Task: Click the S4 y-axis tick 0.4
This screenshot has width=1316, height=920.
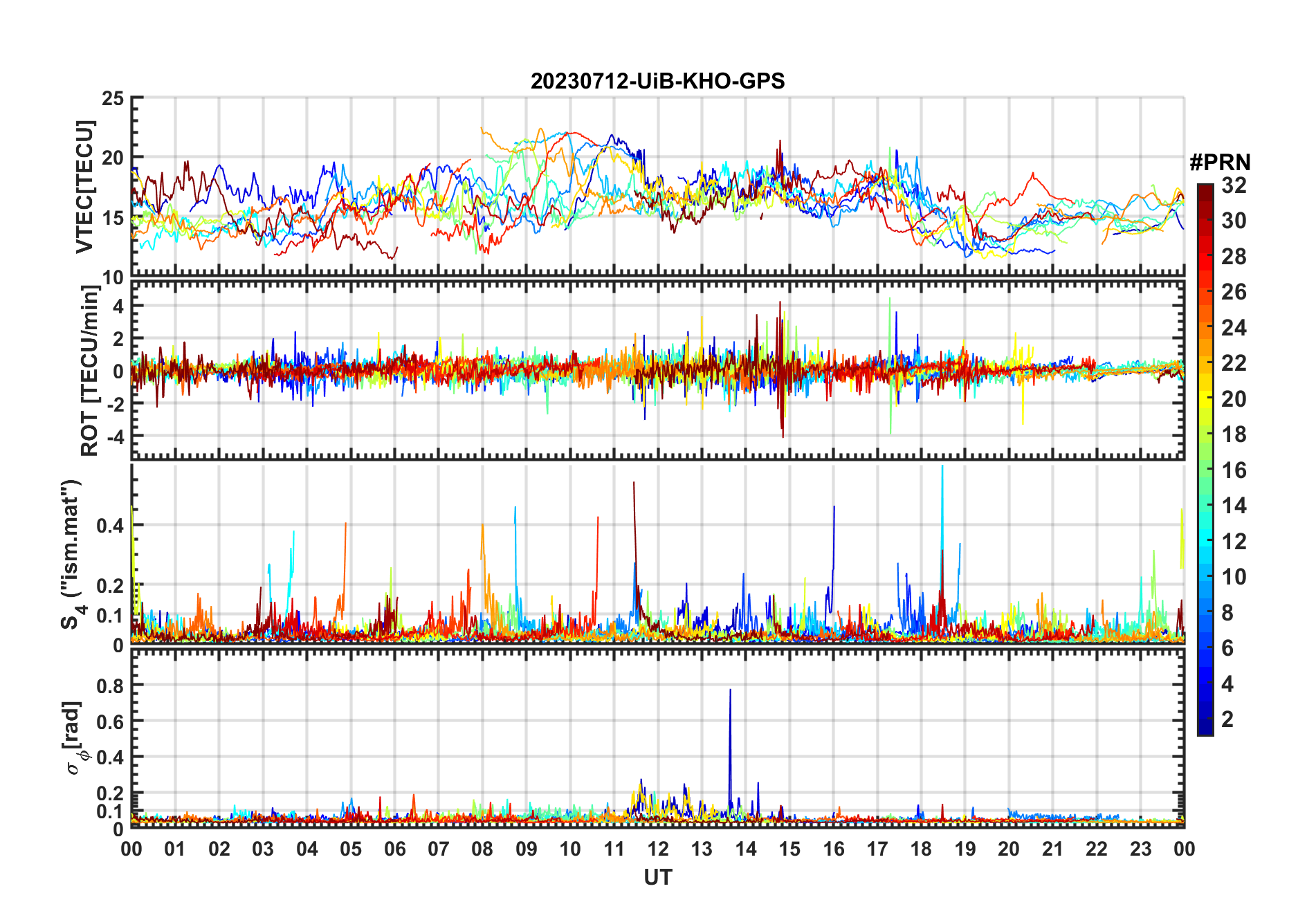Action: (x=110, y=526)
